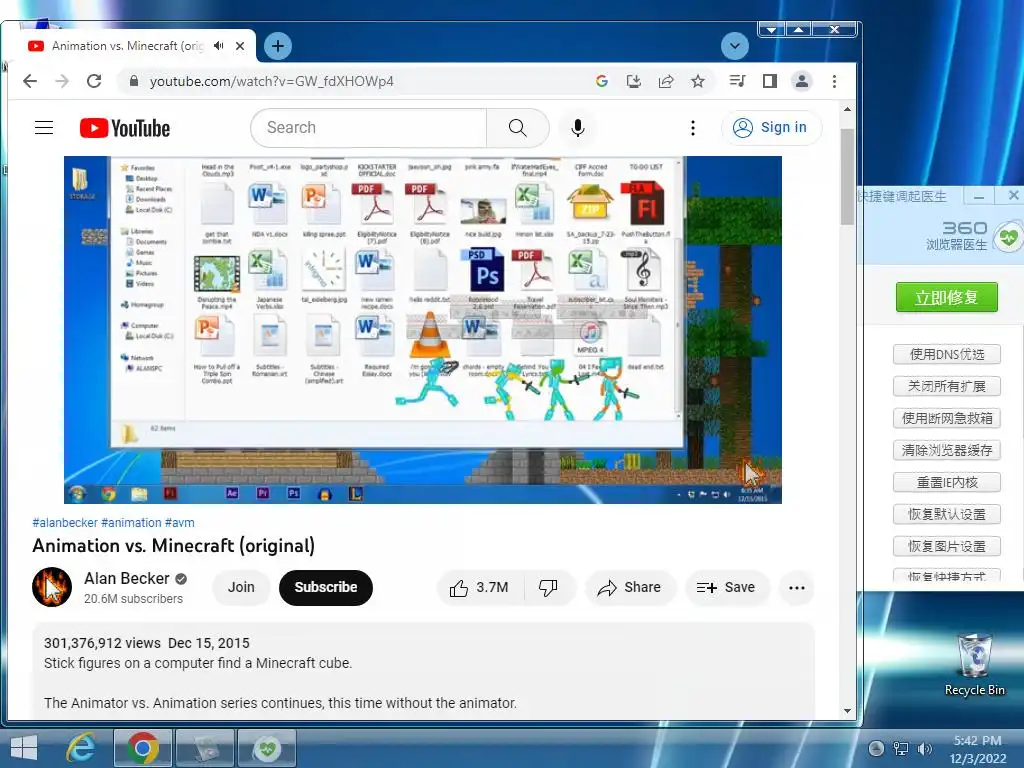The width and height of the screenshot is (1024, 768).
Task: Play the Animation vs. Minecraft video
Action: 423,329
